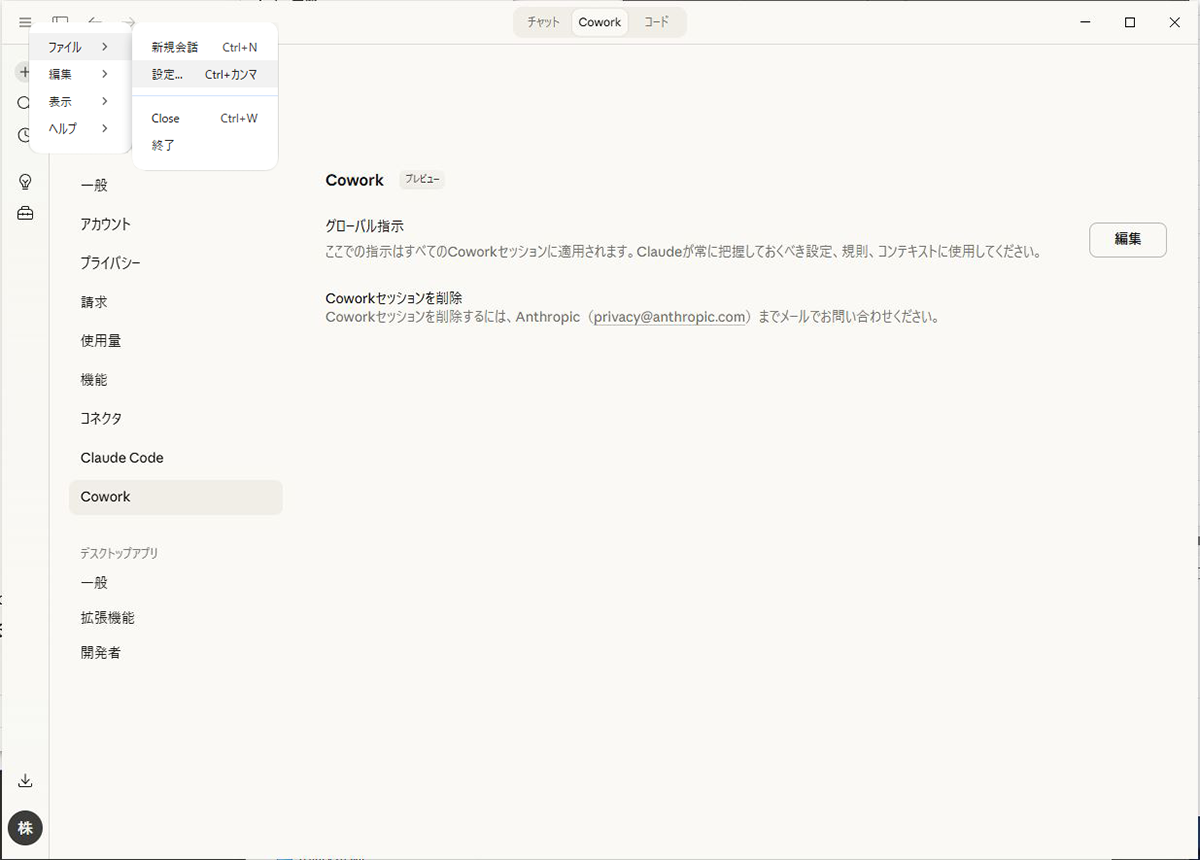
Task: Open the toolbox icon in the sidebar
Action: pos(25,213)
